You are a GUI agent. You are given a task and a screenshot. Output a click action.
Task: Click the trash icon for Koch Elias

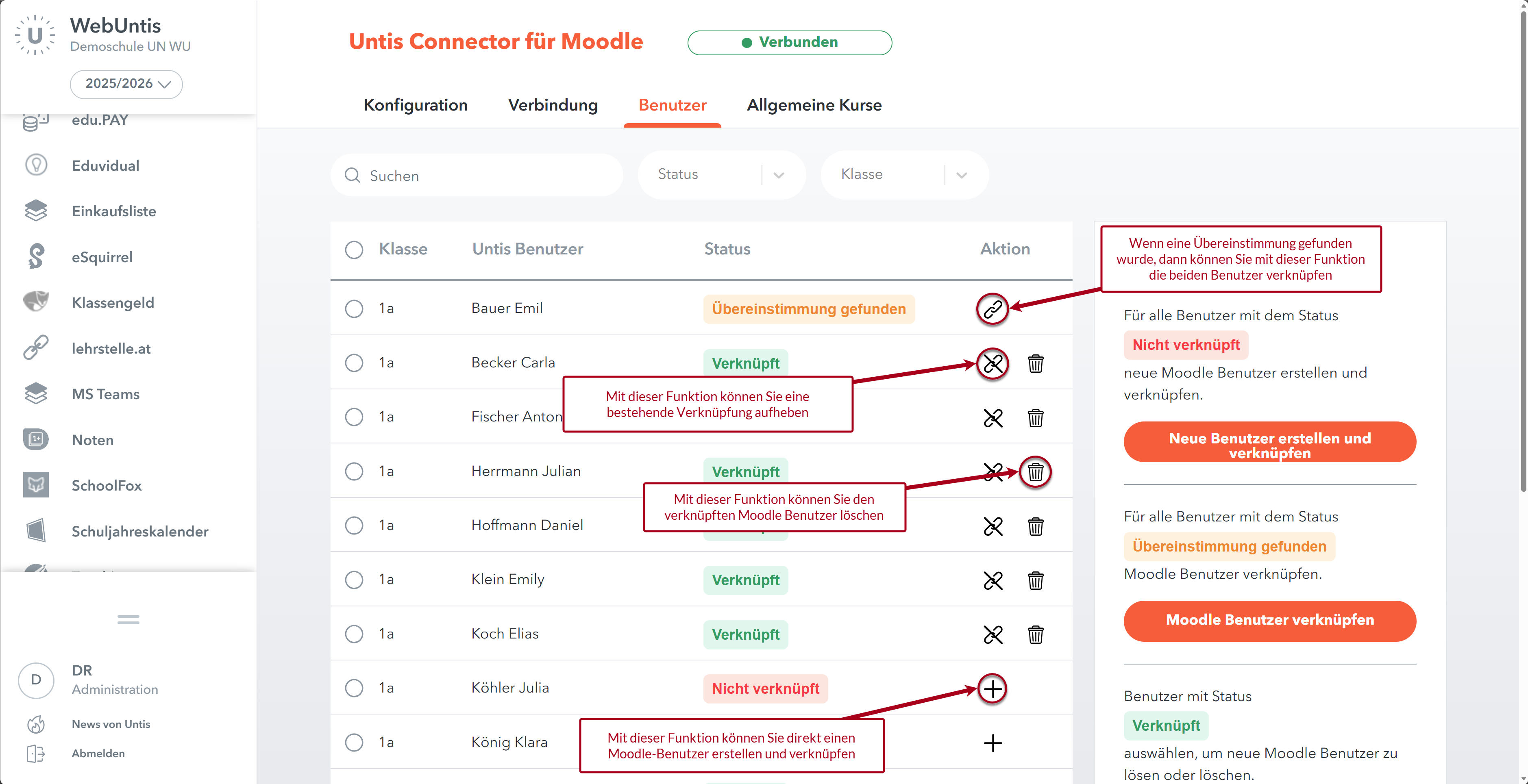1035,634
